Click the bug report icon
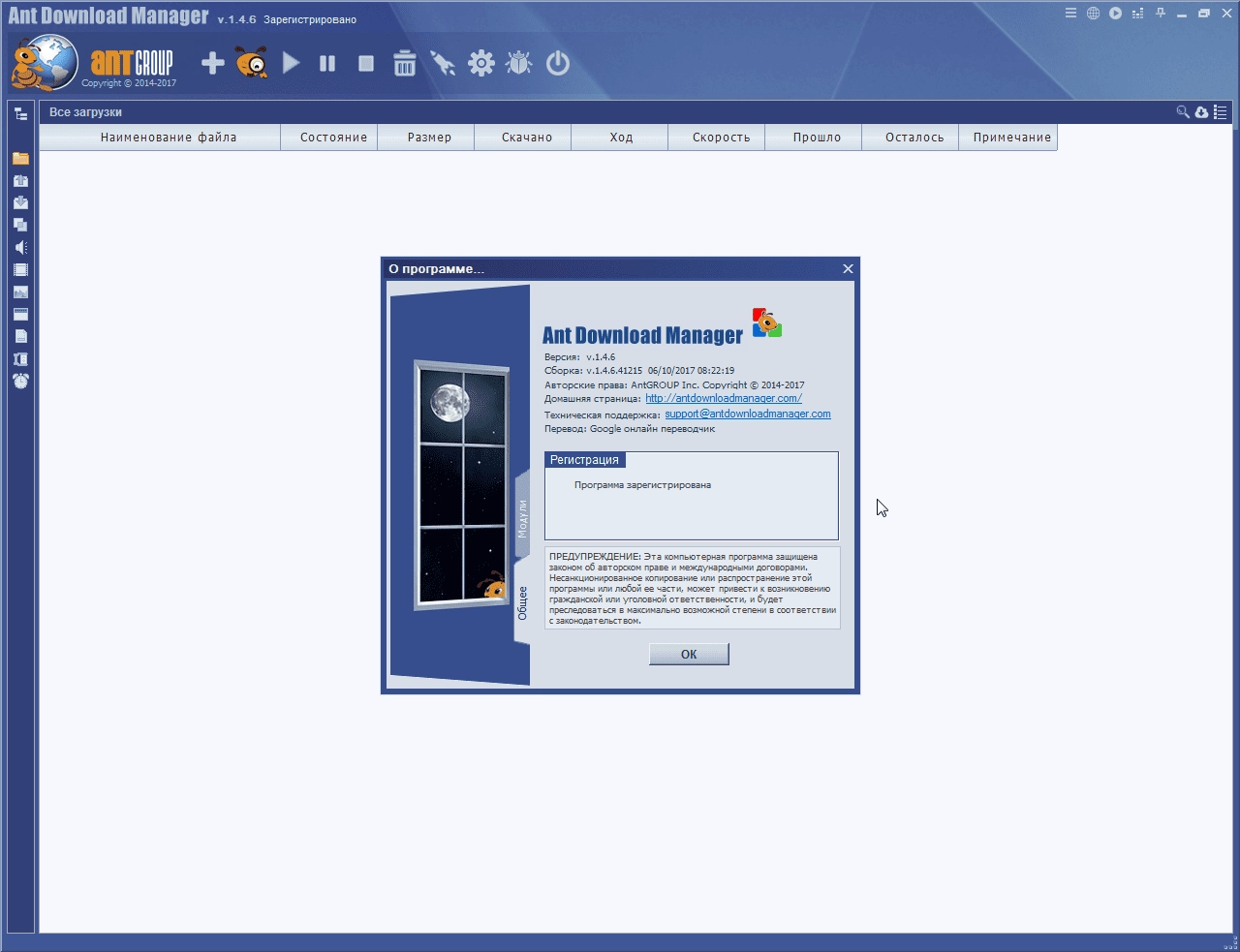This screenshot has height=952, width=1240. (519, 64)
